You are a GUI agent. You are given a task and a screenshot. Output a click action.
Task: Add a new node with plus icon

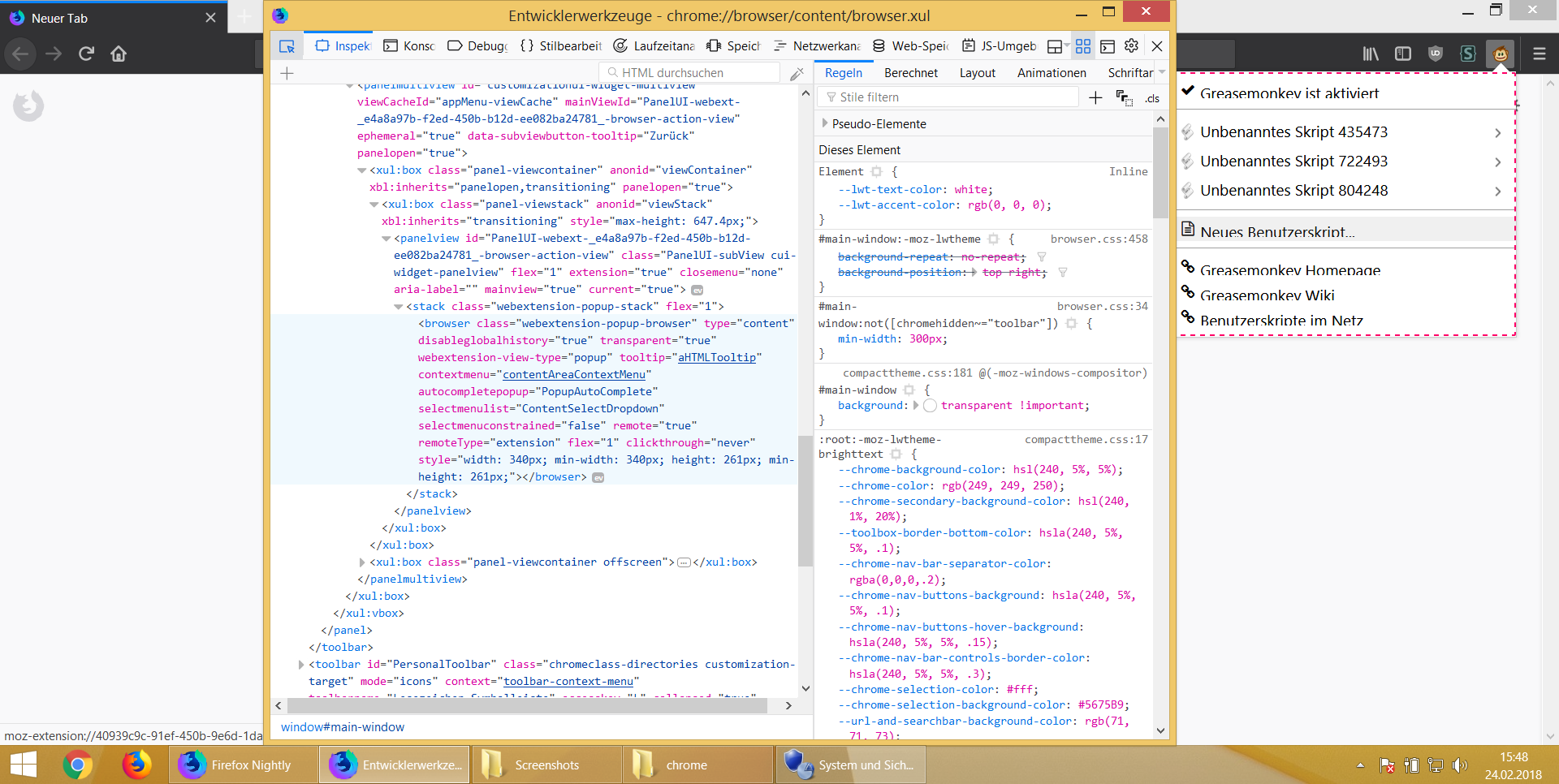click(287, 73)
